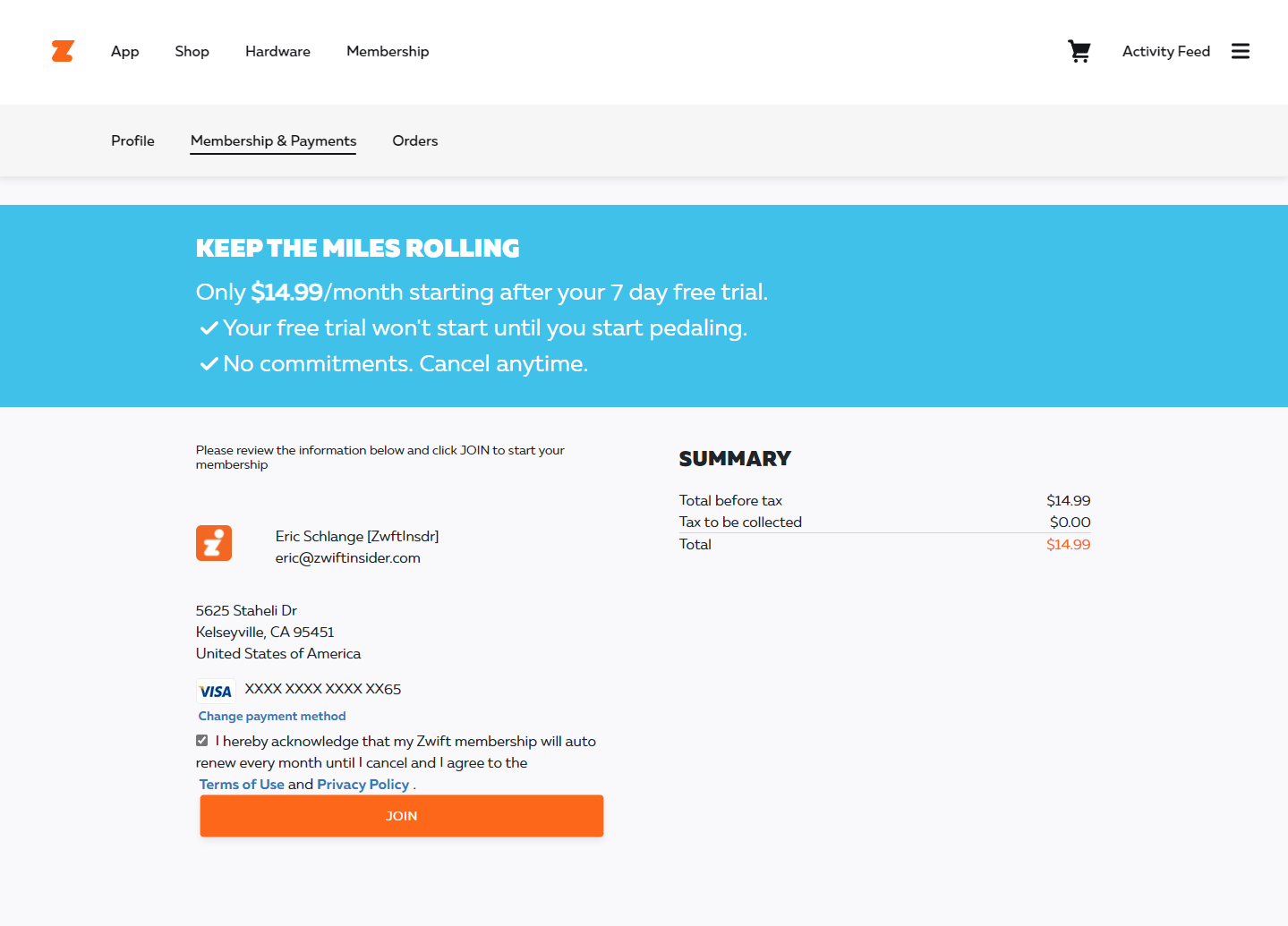Click the eric@zwiftinsider.com email text
1288x926 pixels.
point(347,557)
